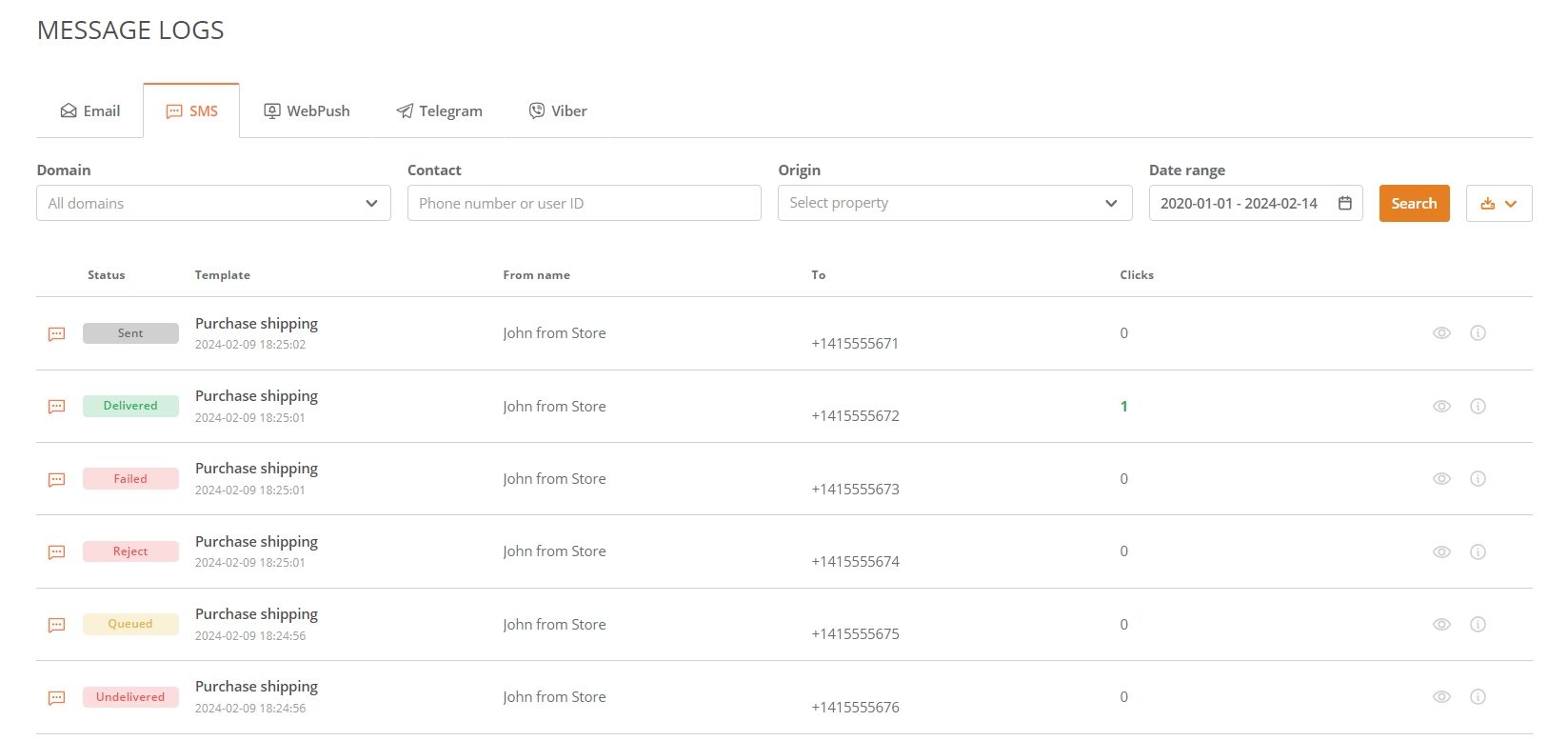Click the green clicks count 1 link

[x=1123, y=407]
